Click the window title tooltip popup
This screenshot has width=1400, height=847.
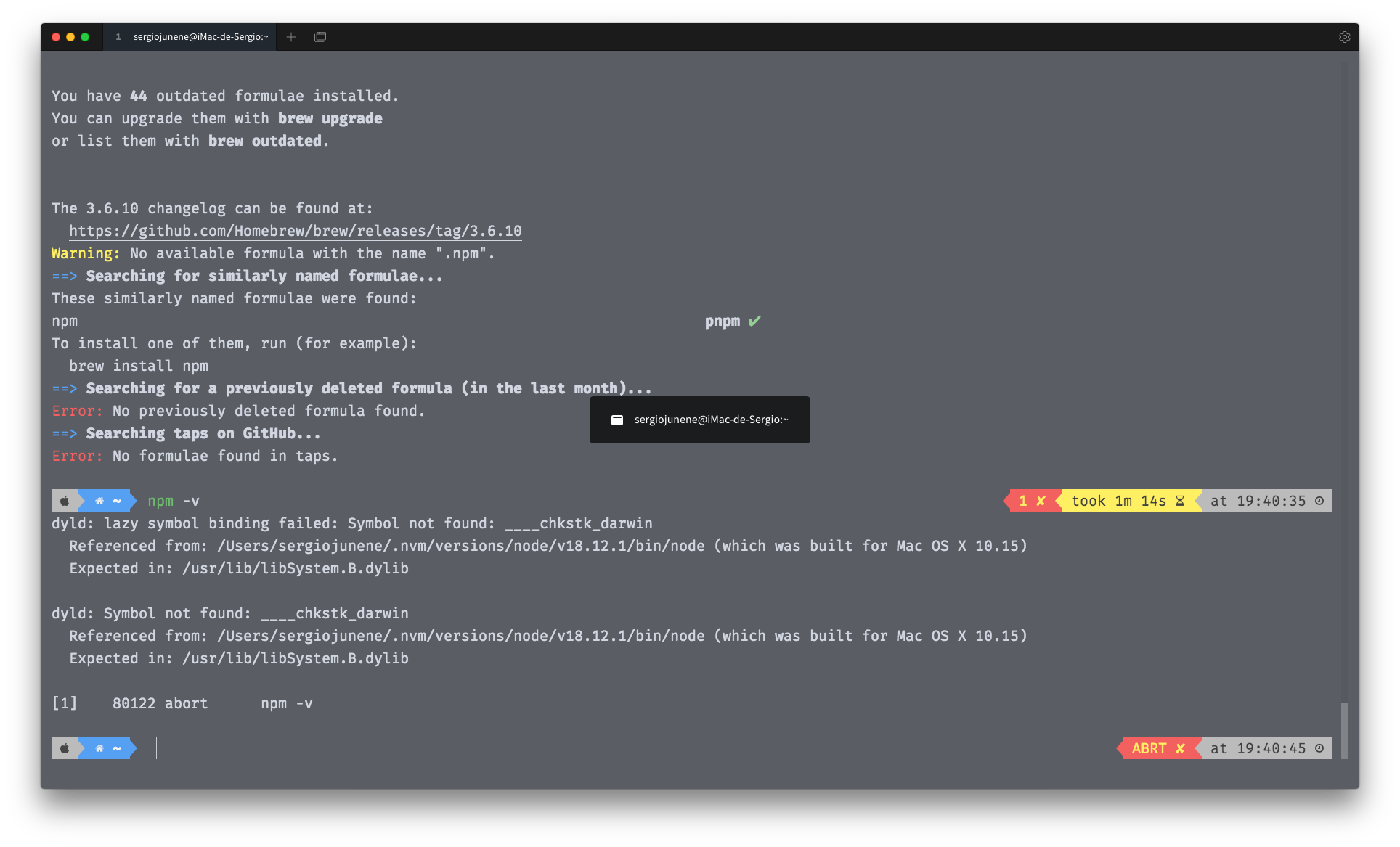pos(700,420)
